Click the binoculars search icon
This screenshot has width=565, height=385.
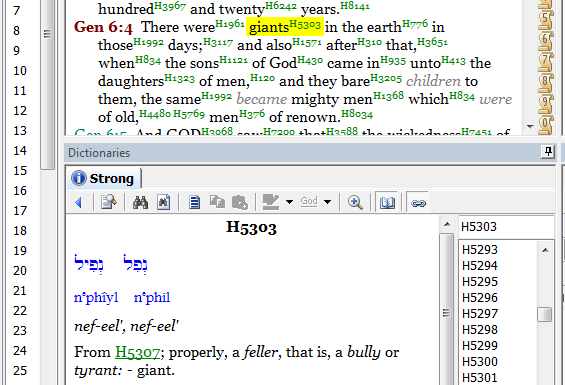140,202
